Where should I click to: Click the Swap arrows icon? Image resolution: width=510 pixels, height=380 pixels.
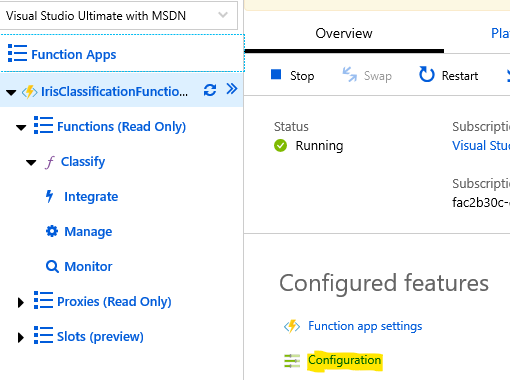349,74
